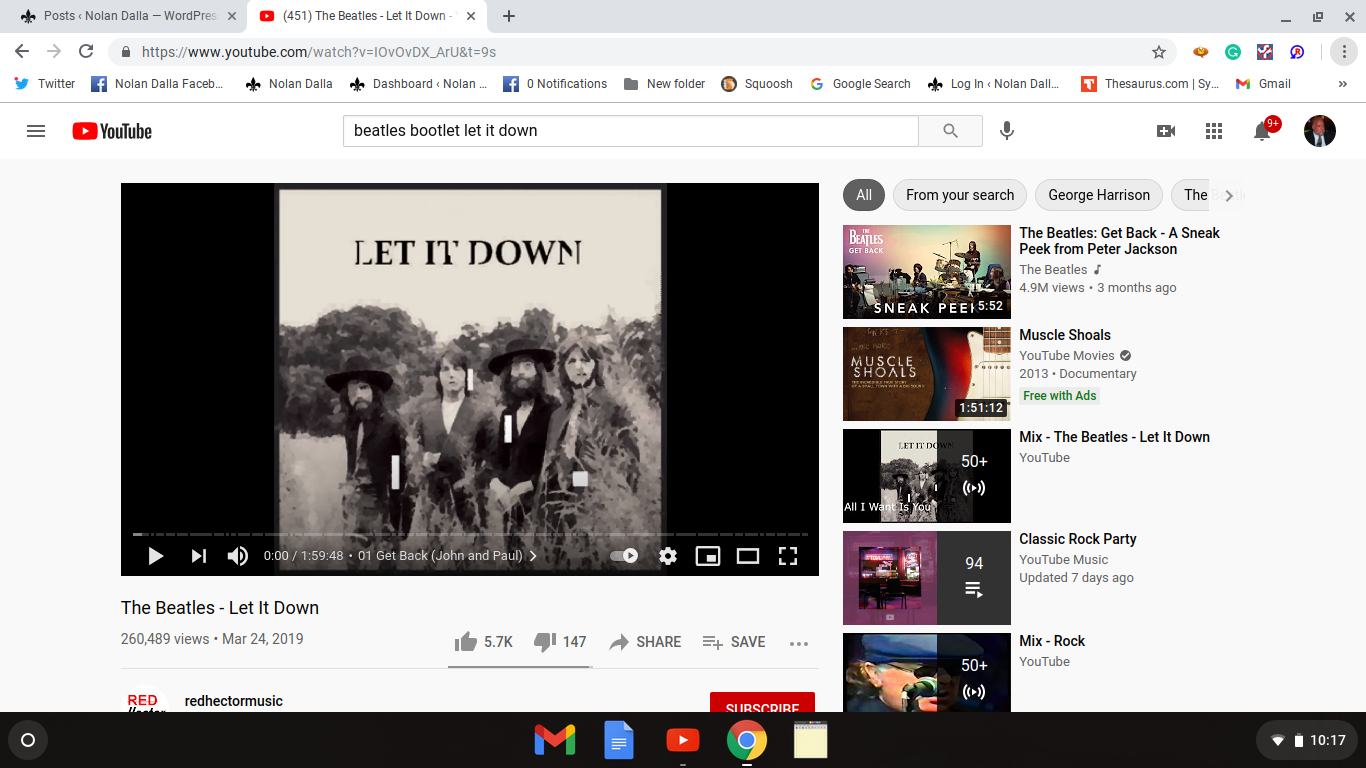This screenshot has height=768, width=1366.
Task: Open 'Mix - The Beatles - Let It Down'
Action: 1114,437
